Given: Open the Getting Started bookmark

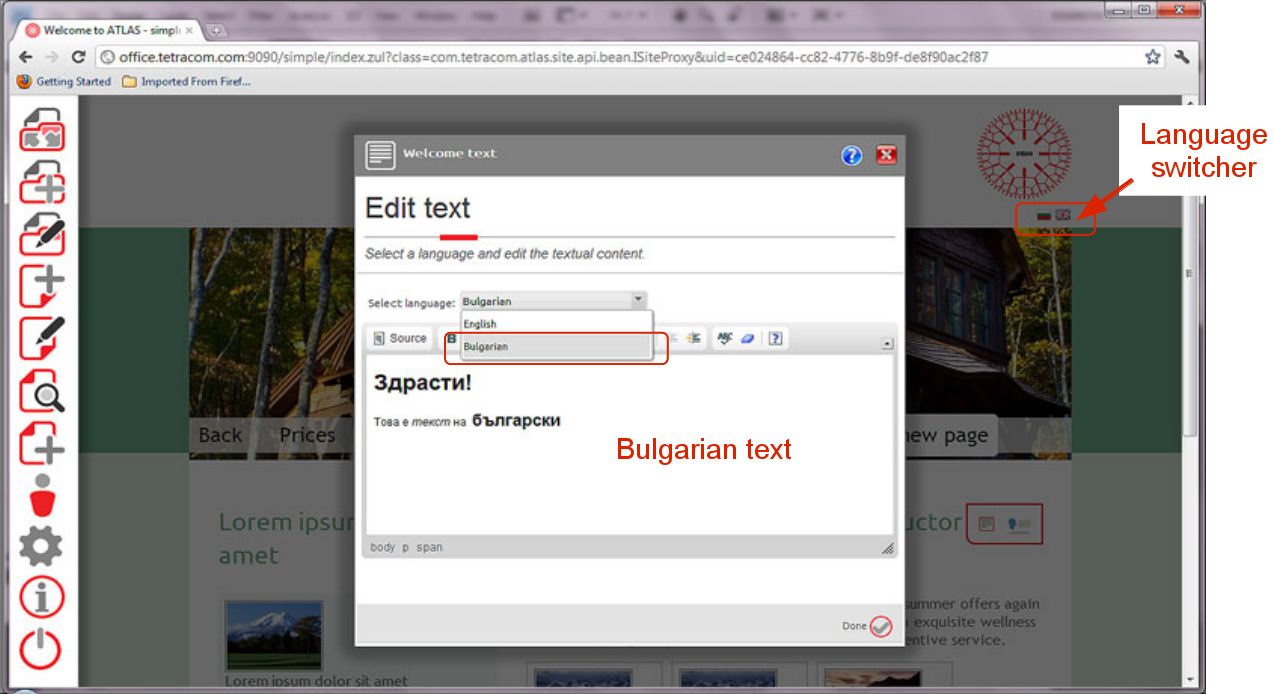Looking at the screenshot, I should [x=65, y=81].
